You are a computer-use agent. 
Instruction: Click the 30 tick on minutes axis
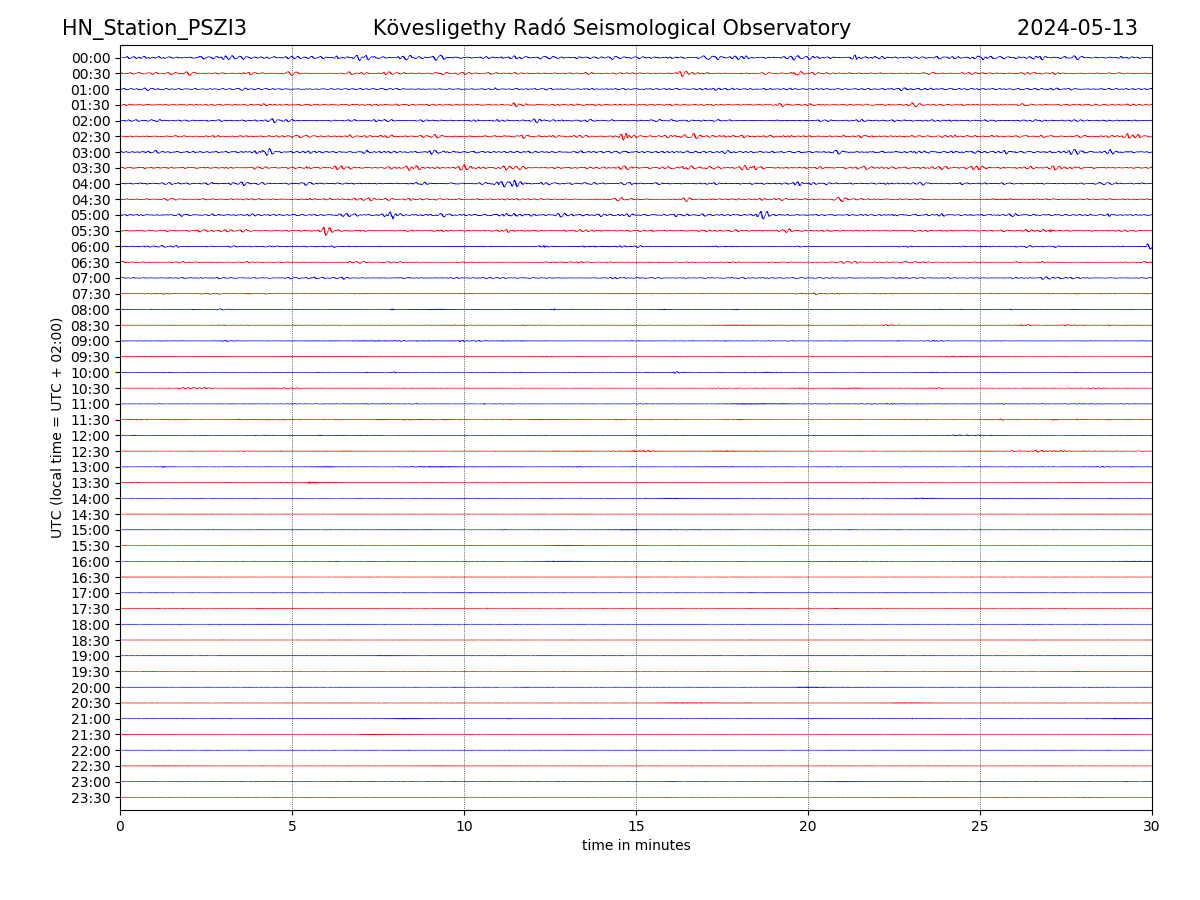click(x=1152, y=827)
